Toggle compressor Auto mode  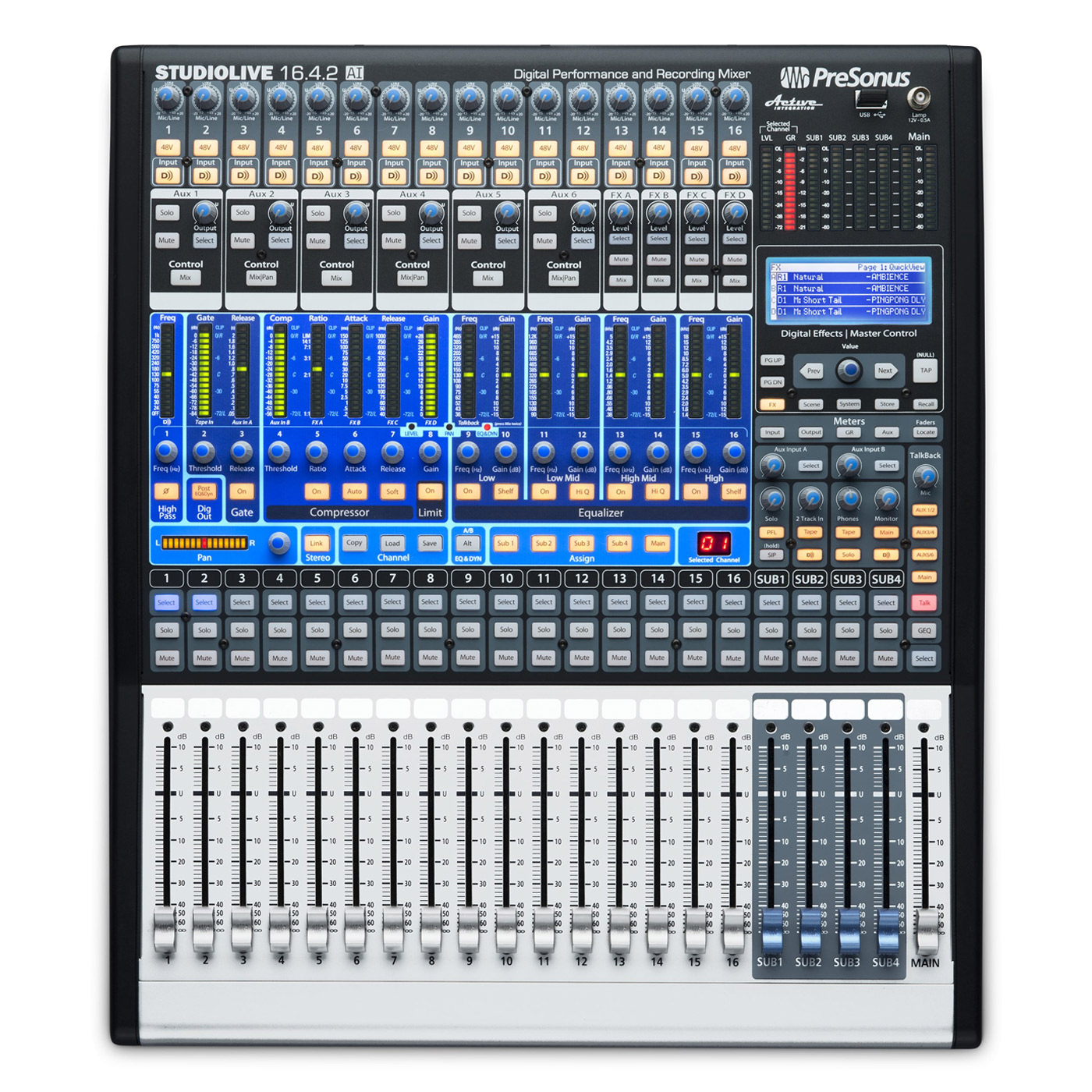354,491
